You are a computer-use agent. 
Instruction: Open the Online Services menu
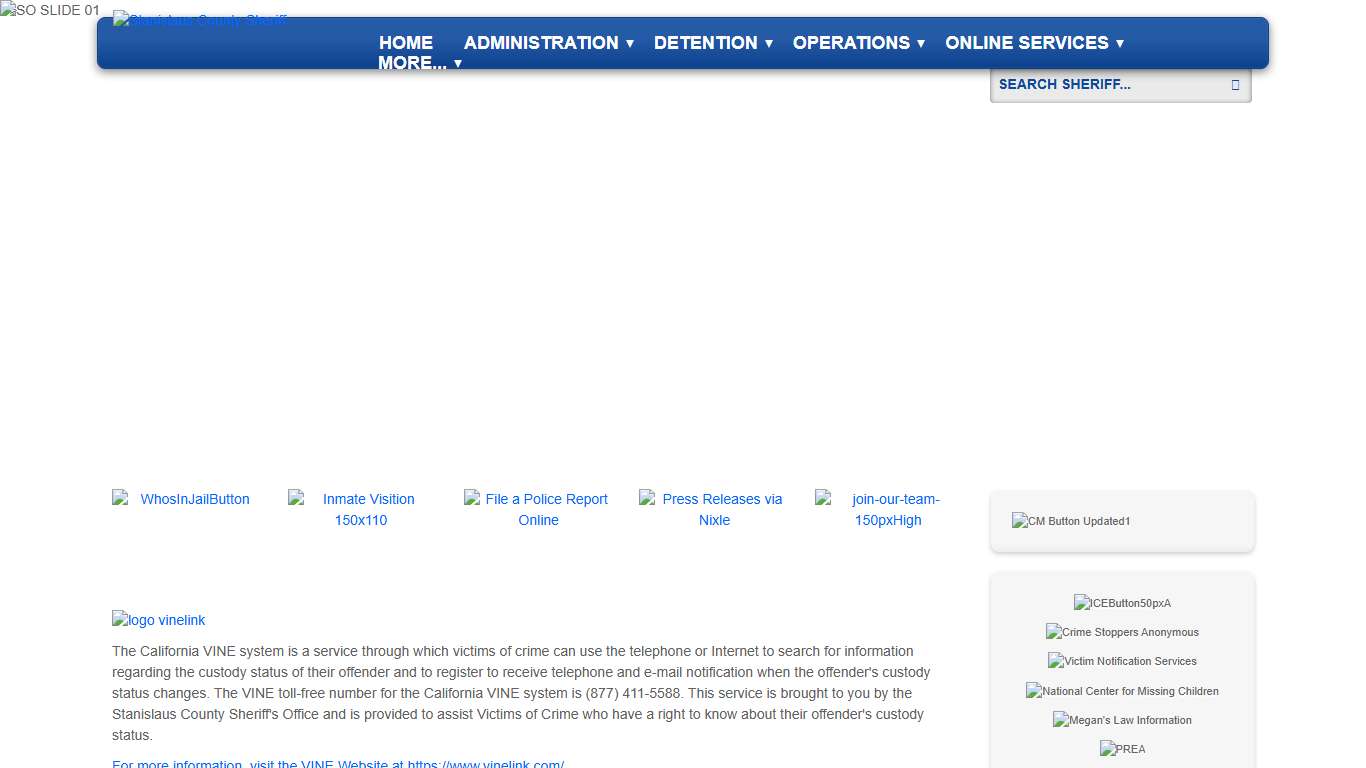1034,43
